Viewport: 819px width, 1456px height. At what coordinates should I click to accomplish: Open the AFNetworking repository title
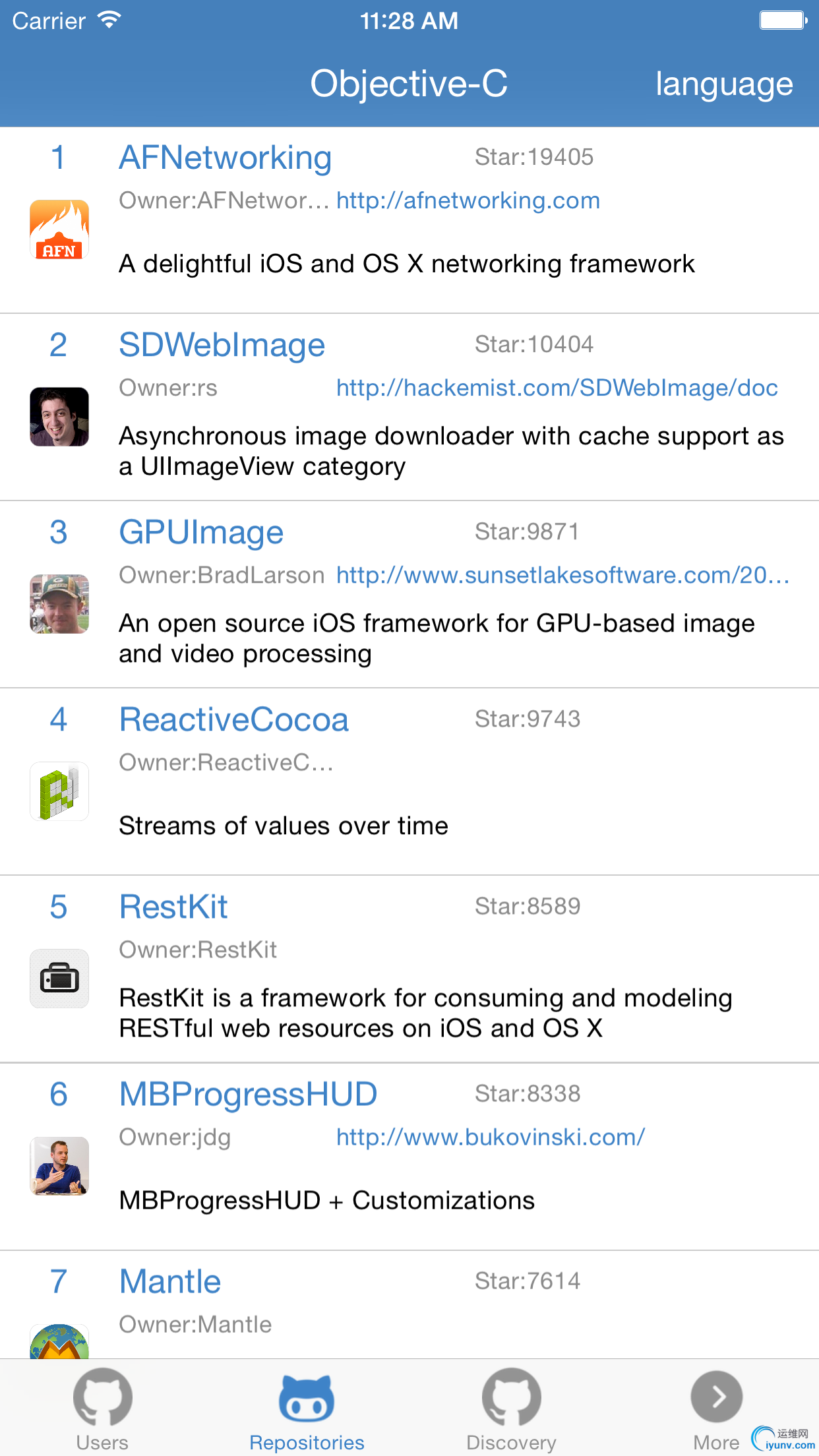(225, 158)
